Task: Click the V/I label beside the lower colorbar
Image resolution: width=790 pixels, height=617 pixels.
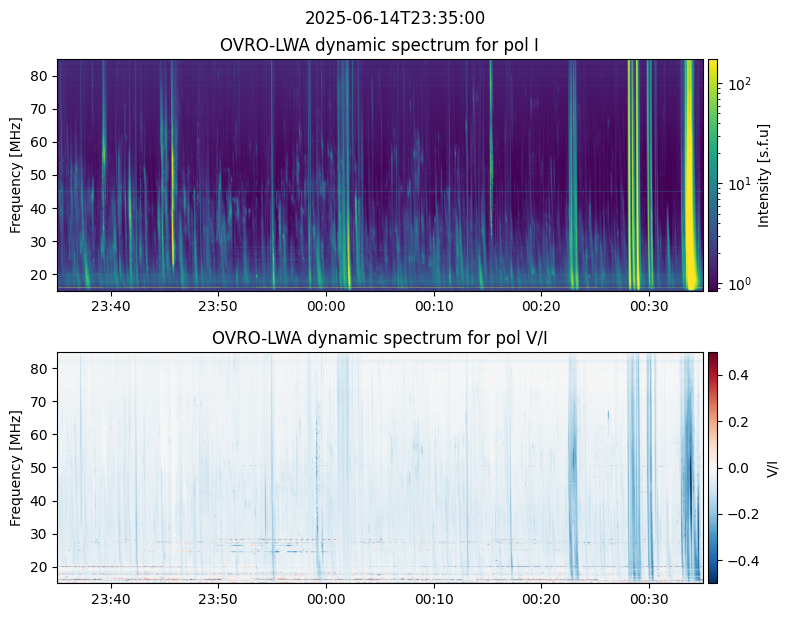Action: [x=772, y=467]
